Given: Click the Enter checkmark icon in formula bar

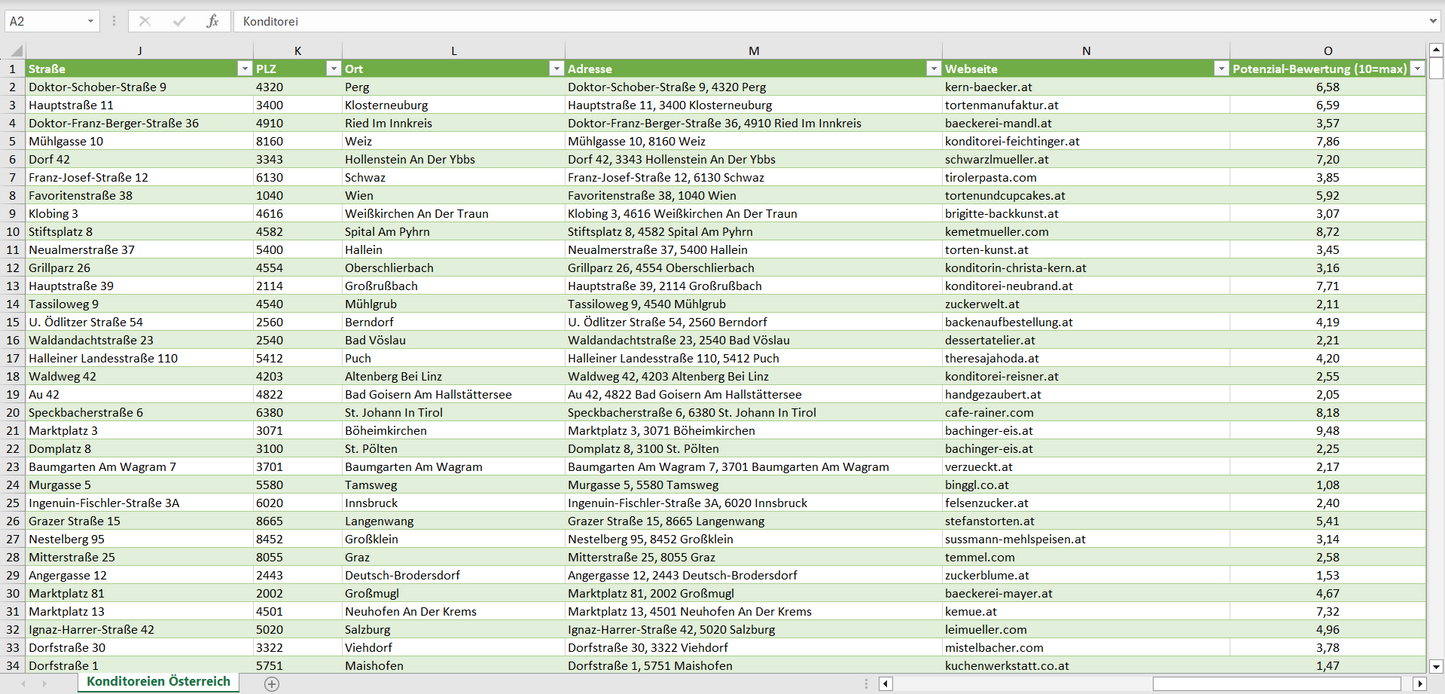Looking at the screenshot, I should (x=179, y=21).
